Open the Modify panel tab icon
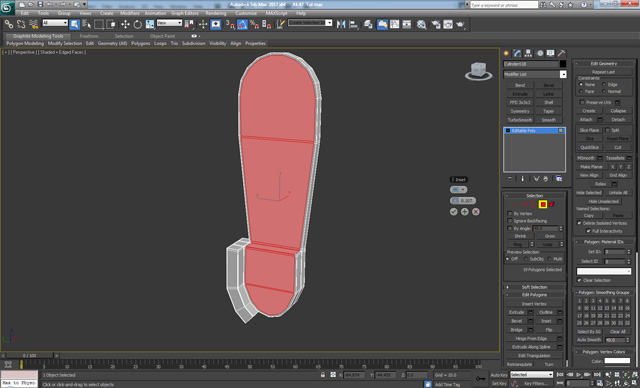The height and width of the screenshot is (388, 640). point(518,53)
